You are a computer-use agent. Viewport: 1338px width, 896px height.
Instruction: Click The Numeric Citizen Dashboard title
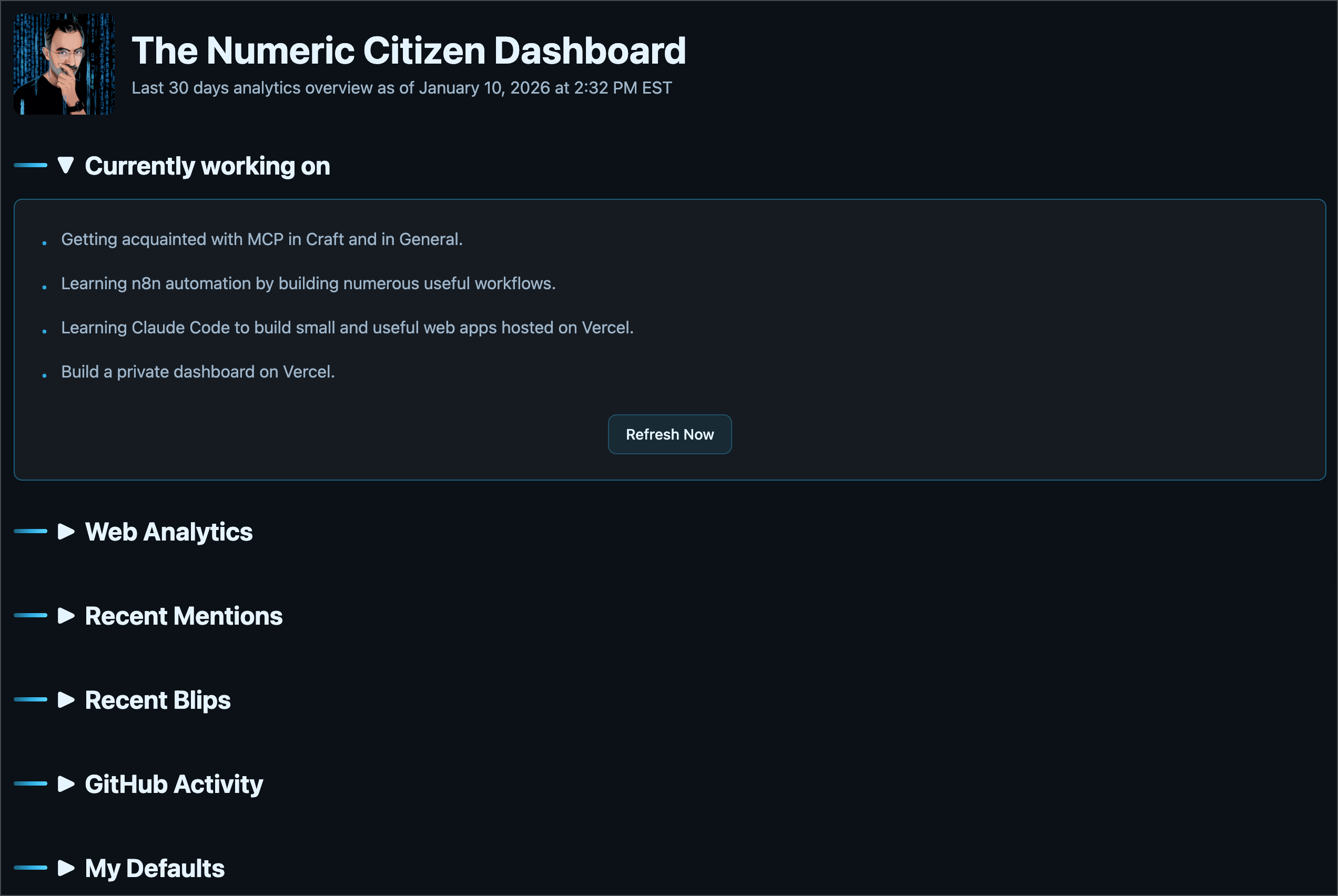pyautogui.click(x=408, y=51)
